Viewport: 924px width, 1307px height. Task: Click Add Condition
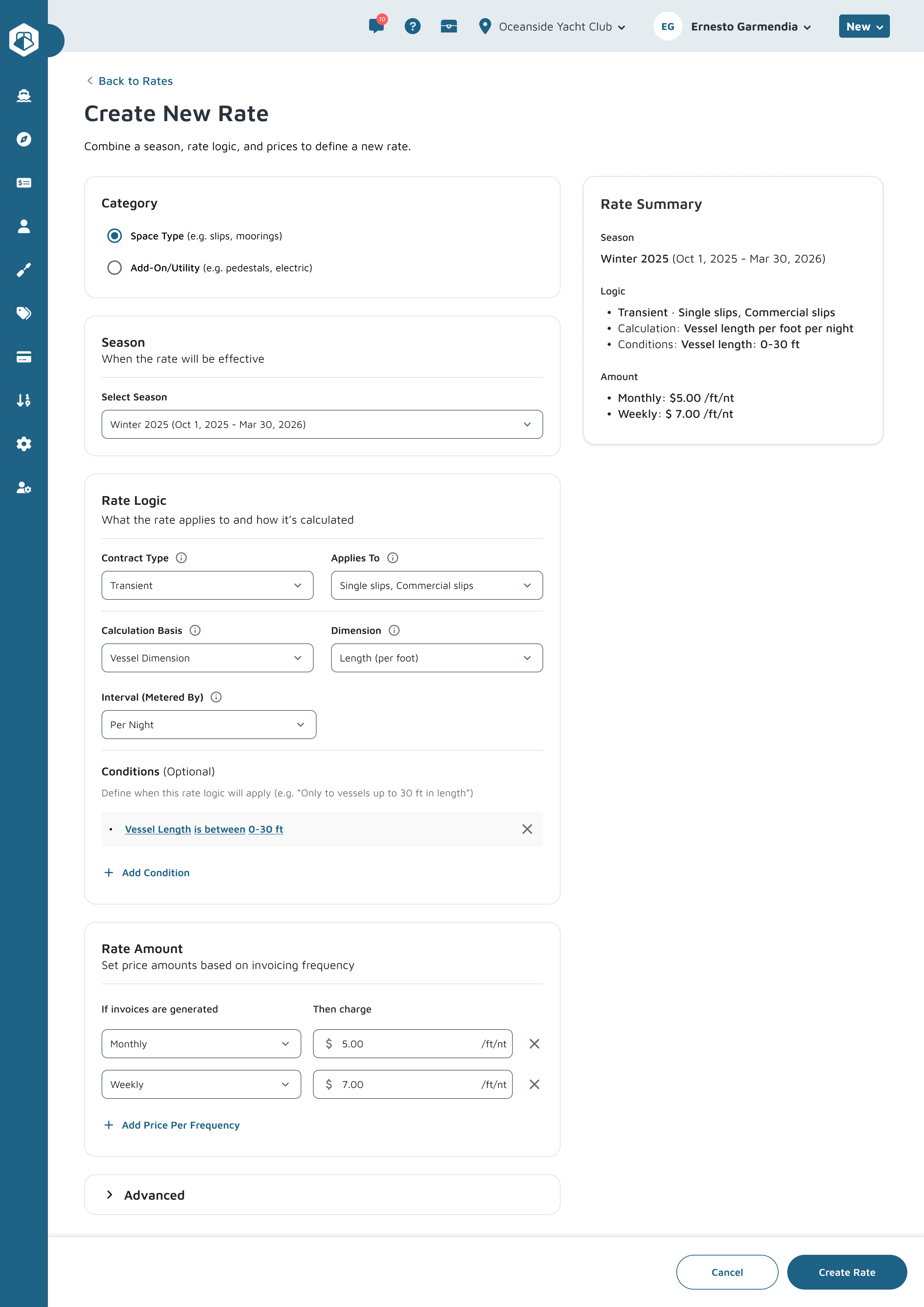tap(147, 873)
